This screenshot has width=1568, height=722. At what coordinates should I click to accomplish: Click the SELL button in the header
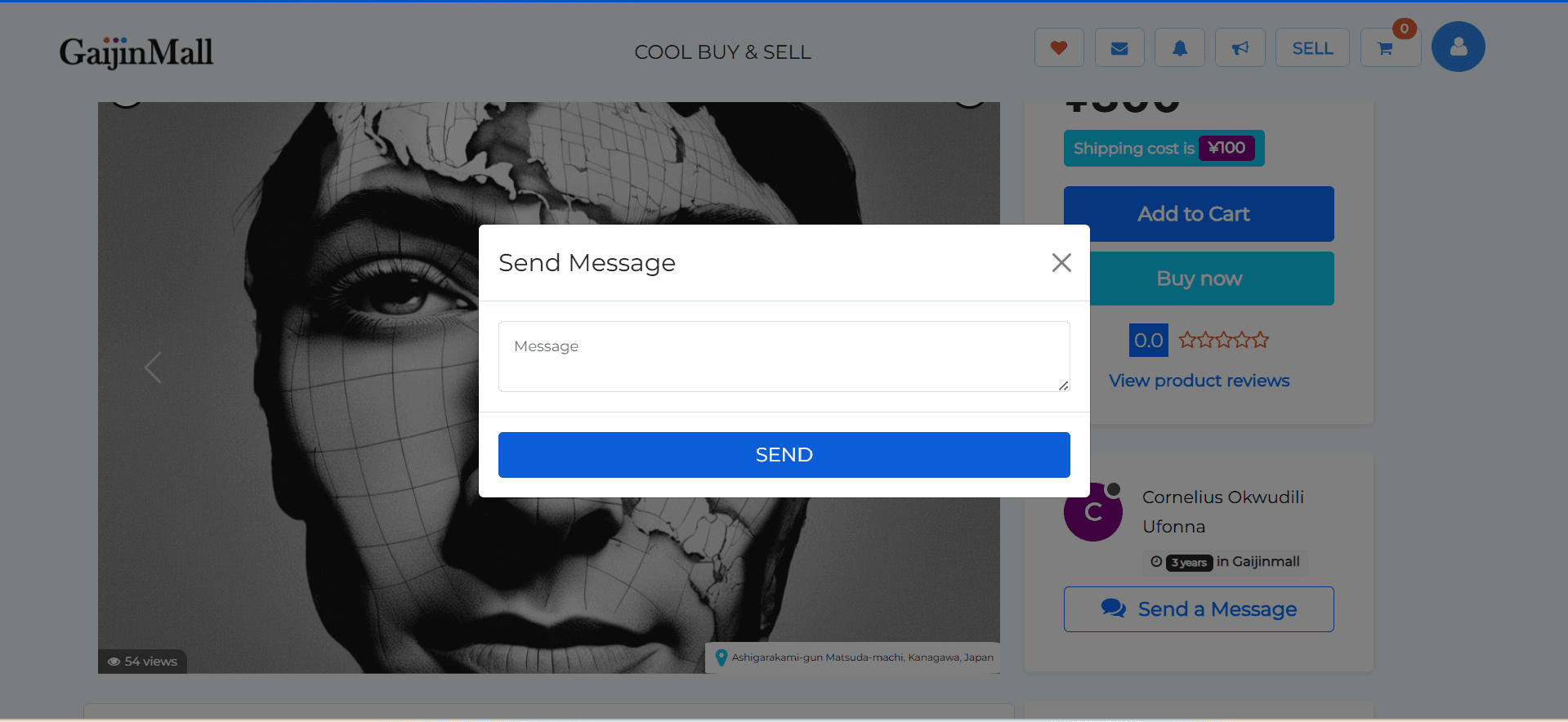pyautogui.click(x=1311, y=47)
